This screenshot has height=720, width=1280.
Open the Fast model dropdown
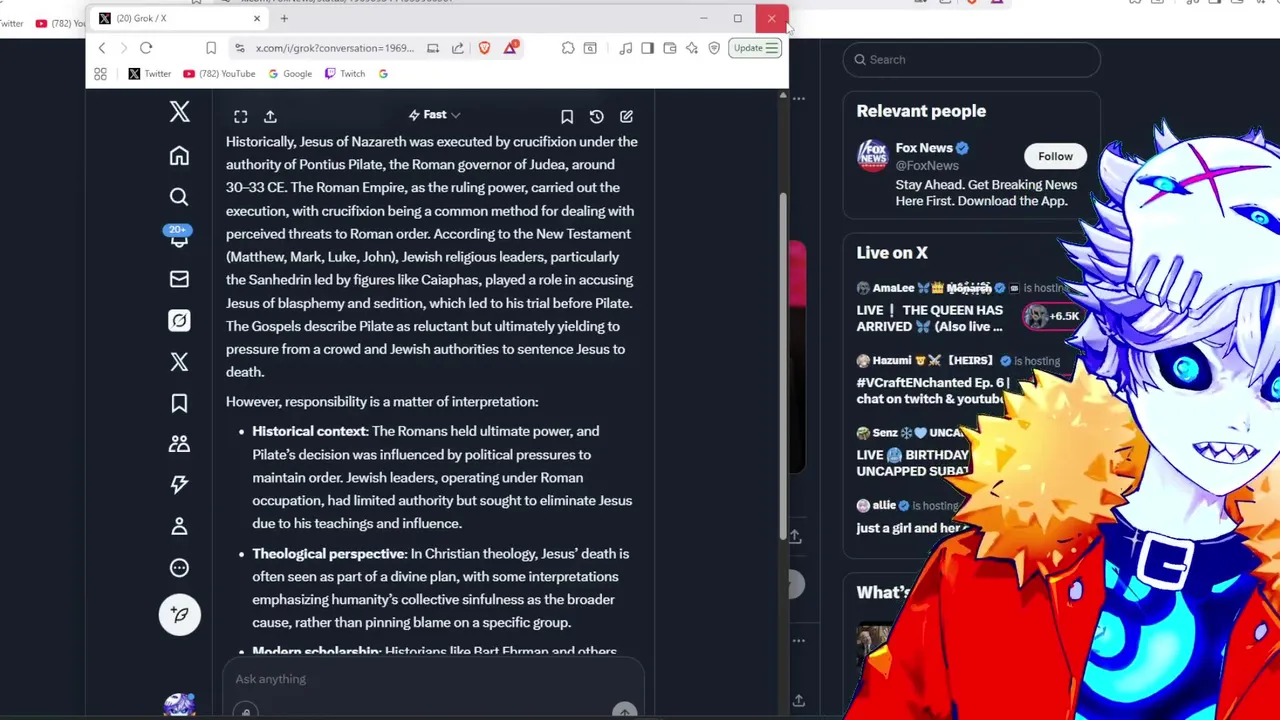point(434,115)
